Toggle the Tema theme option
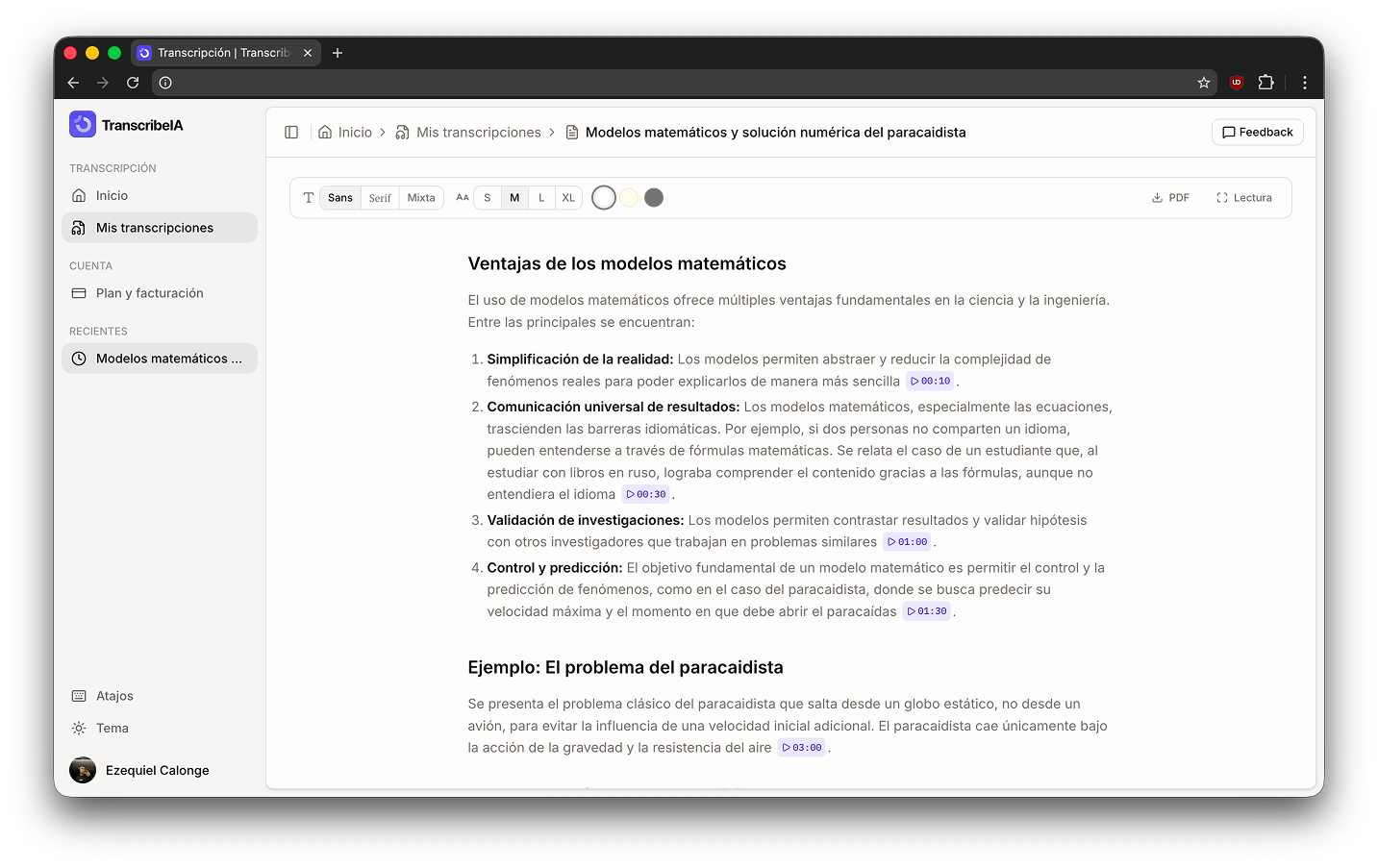1378x868 pixels. [80, 728]
